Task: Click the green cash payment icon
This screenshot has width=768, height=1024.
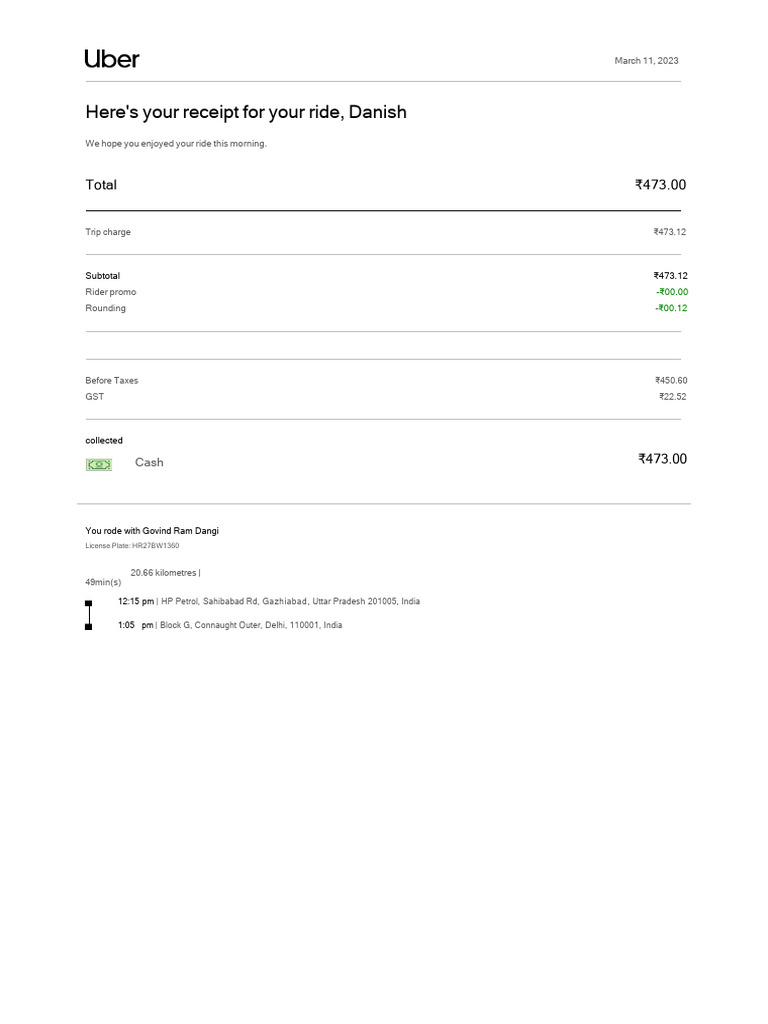Action: click(x=99, y=464)
